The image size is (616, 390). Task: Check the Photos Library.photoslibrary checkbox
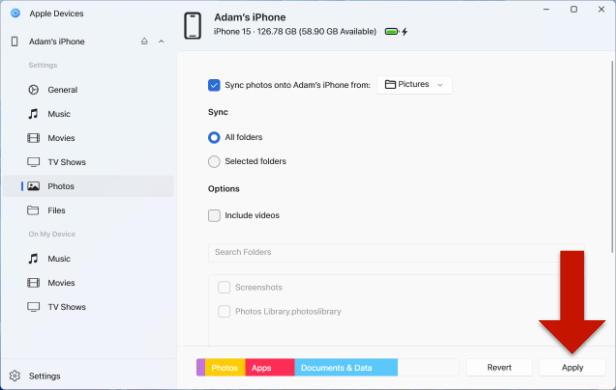pos(224,311)
